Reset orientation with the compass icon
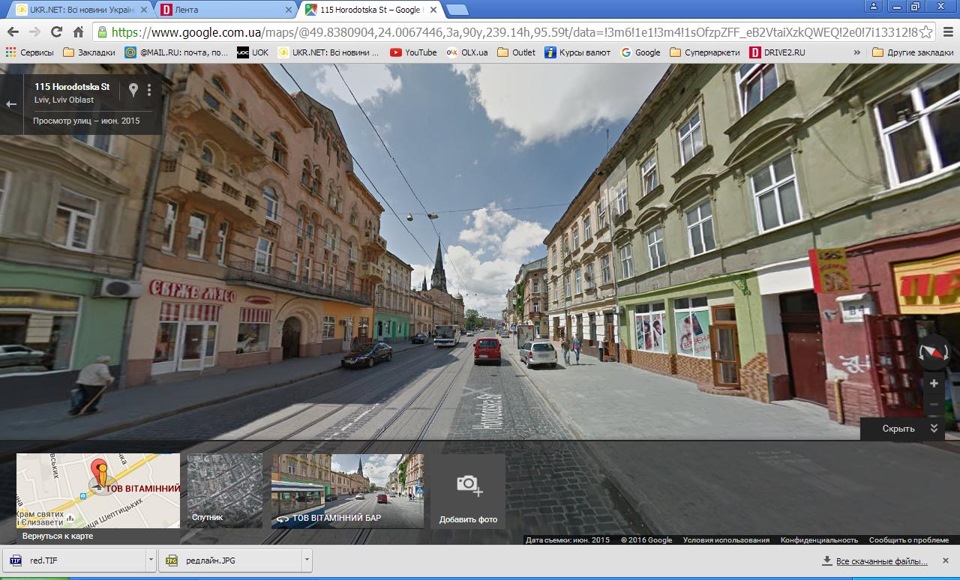This screenshot has height=580, width=960. (934, 353)
